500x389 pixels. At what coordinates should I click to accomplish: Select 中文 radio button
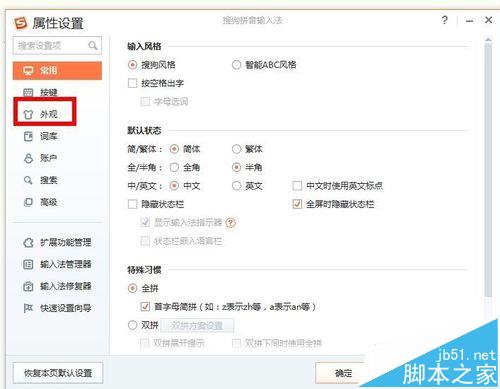click(x=174, y=186)
